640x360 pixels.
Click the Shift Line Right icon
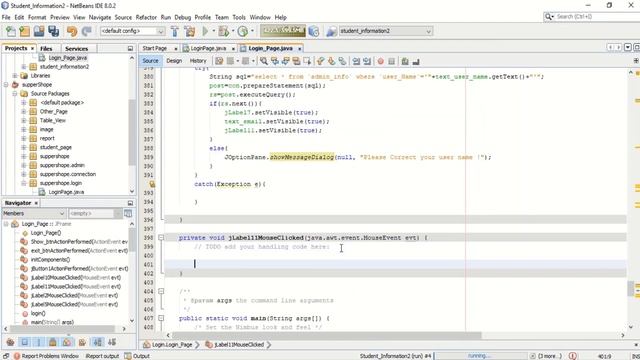[367, 61]
